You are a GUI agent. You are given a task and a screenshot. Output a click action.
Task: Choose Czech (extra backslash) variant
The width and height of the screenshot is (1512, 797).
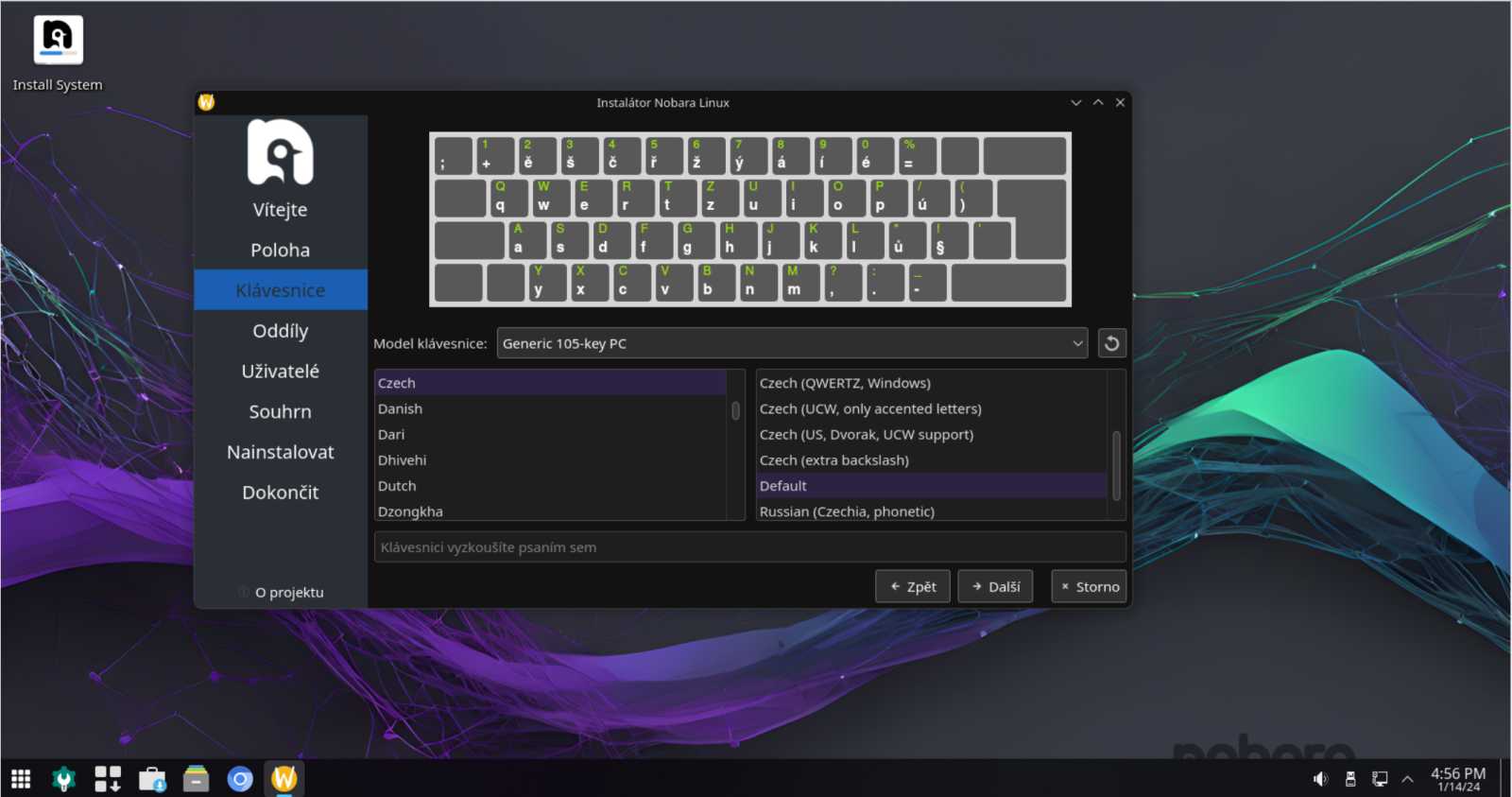932,459
